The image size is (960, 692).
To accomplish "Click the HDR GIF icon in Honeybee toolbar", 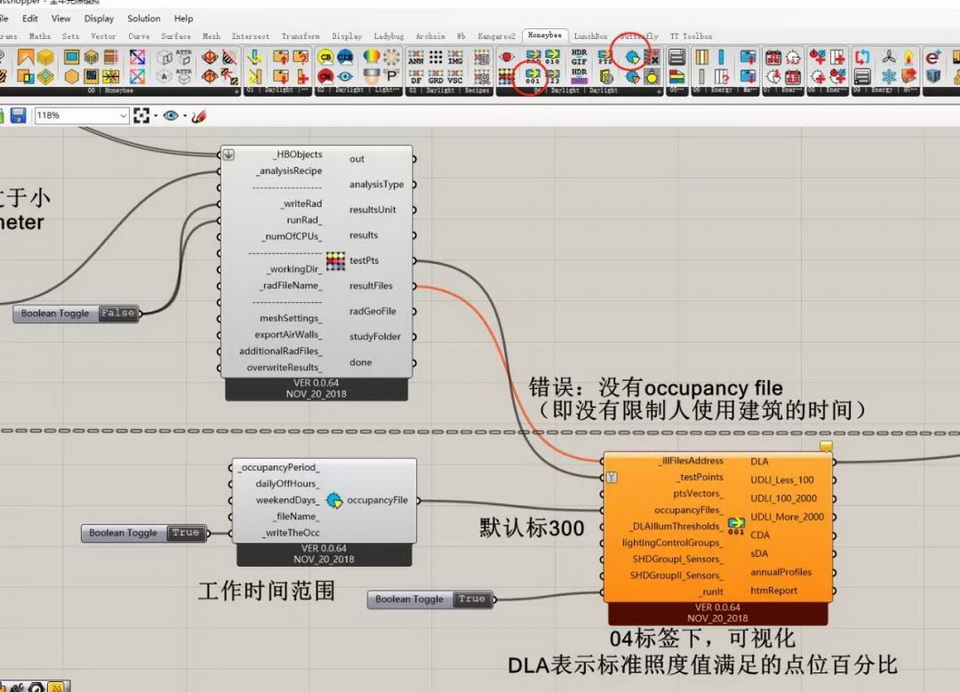I will [579, 57].
